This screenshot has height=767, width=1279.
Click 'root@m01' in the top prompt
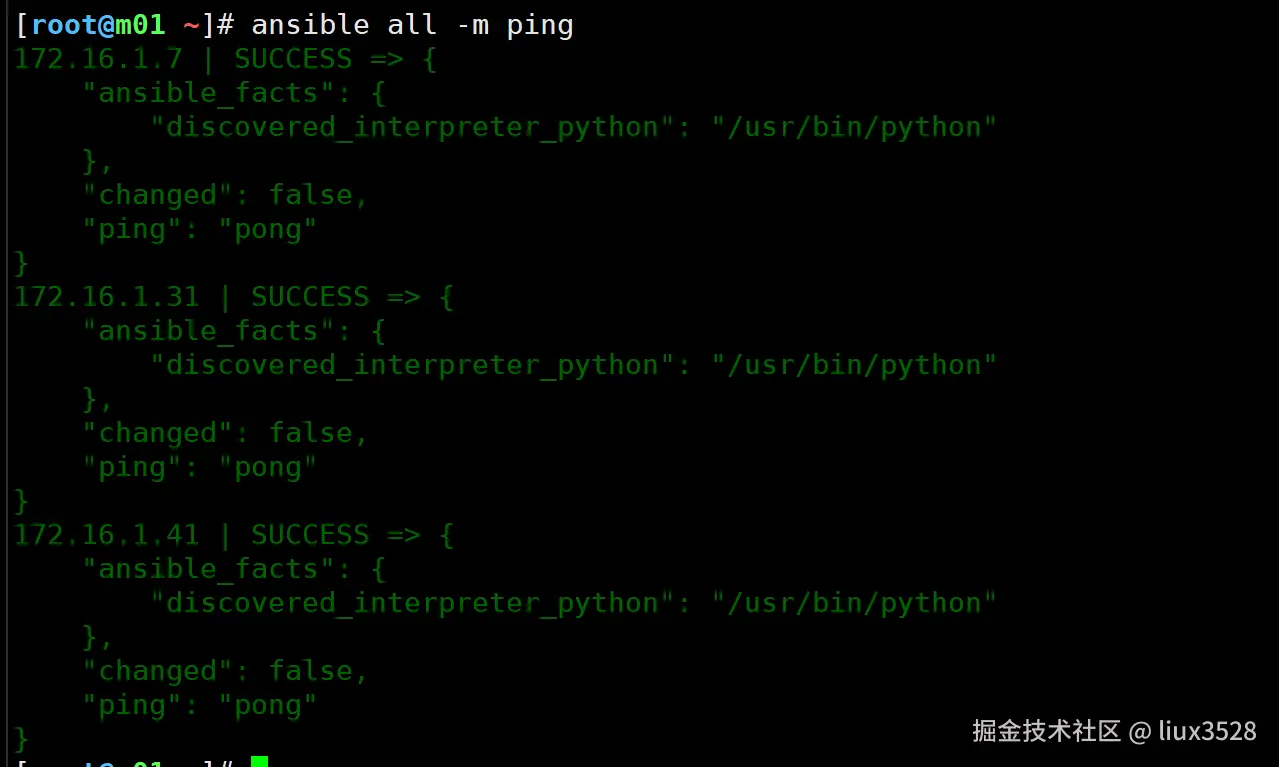pyautogui.click(x=98, y=25)
